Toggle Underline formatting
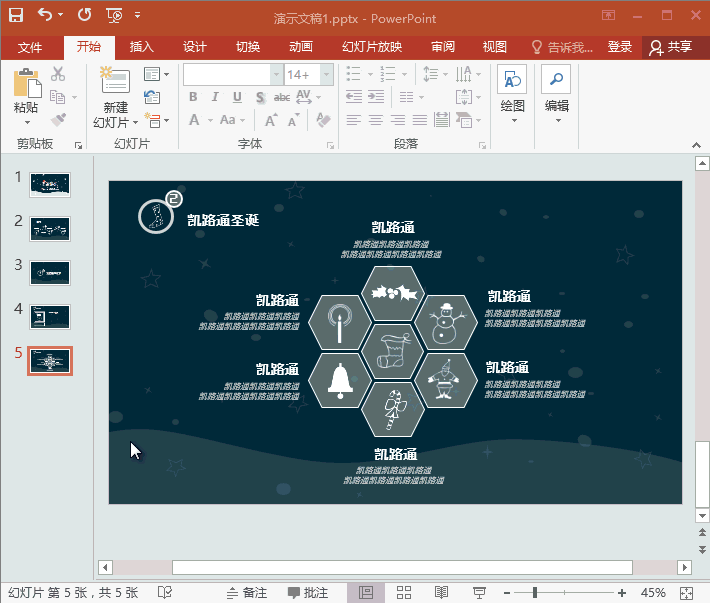The image size is (710, 603). 237,97
